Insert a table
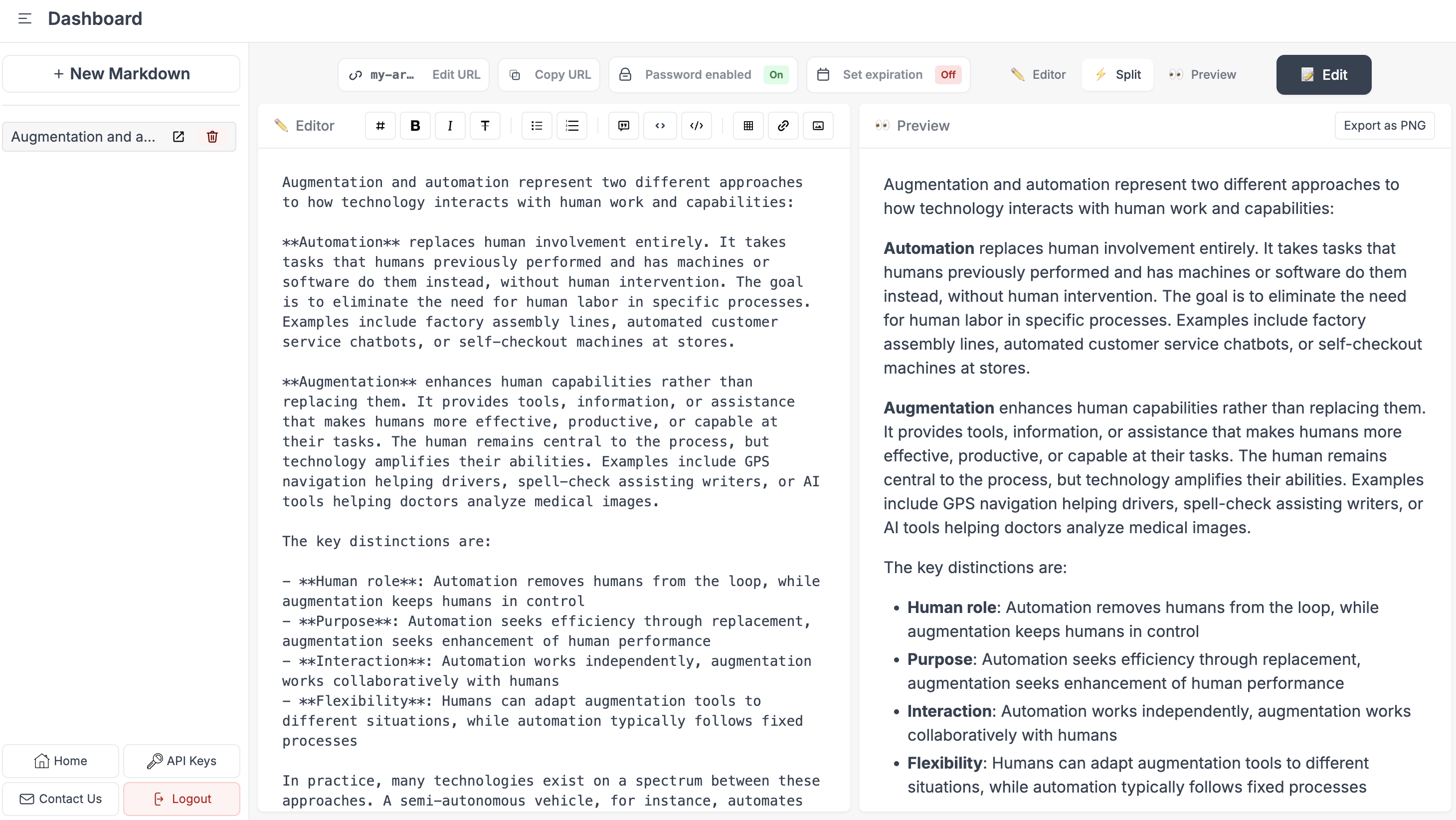The image size is (1456, 820). click(748, 126)
